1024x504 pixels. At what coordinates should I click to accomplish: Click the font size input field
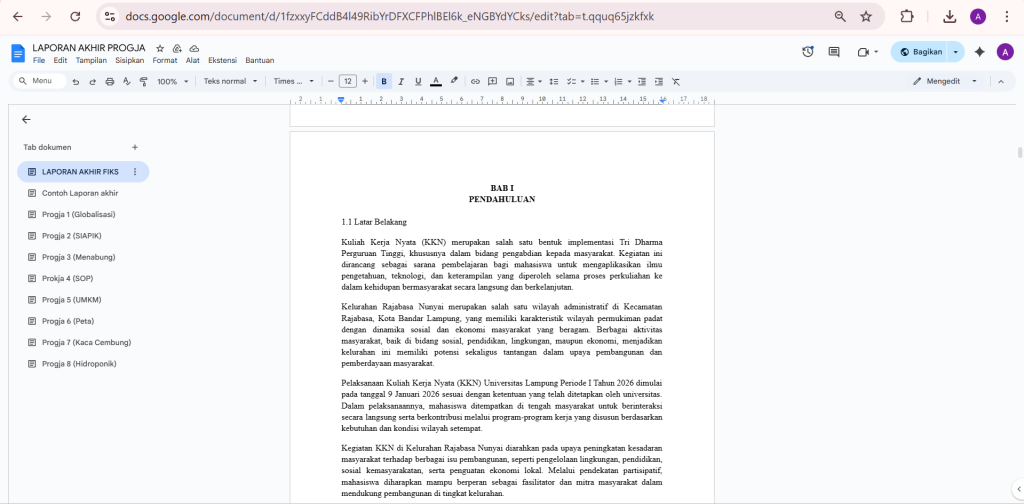pos(347,81)
